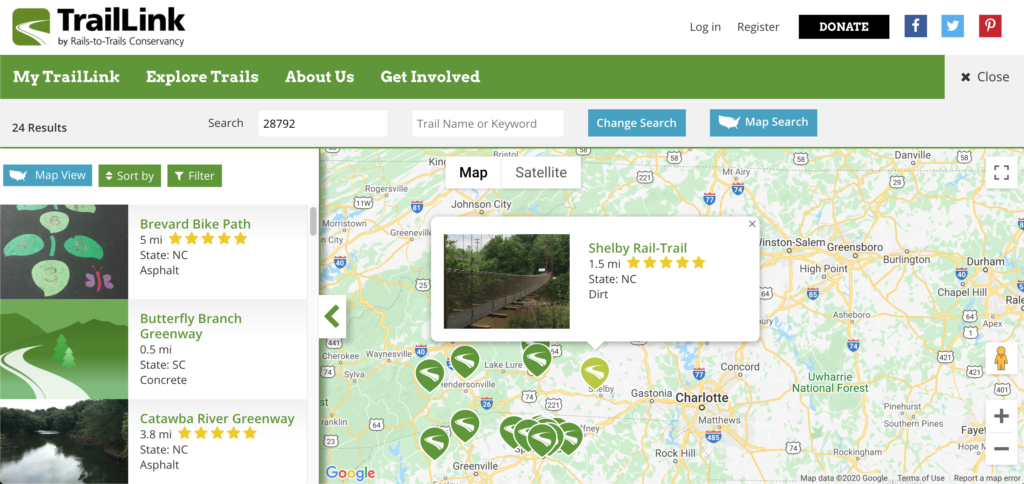
Task: Open the Facebook page icon
Action: [916, 26]
